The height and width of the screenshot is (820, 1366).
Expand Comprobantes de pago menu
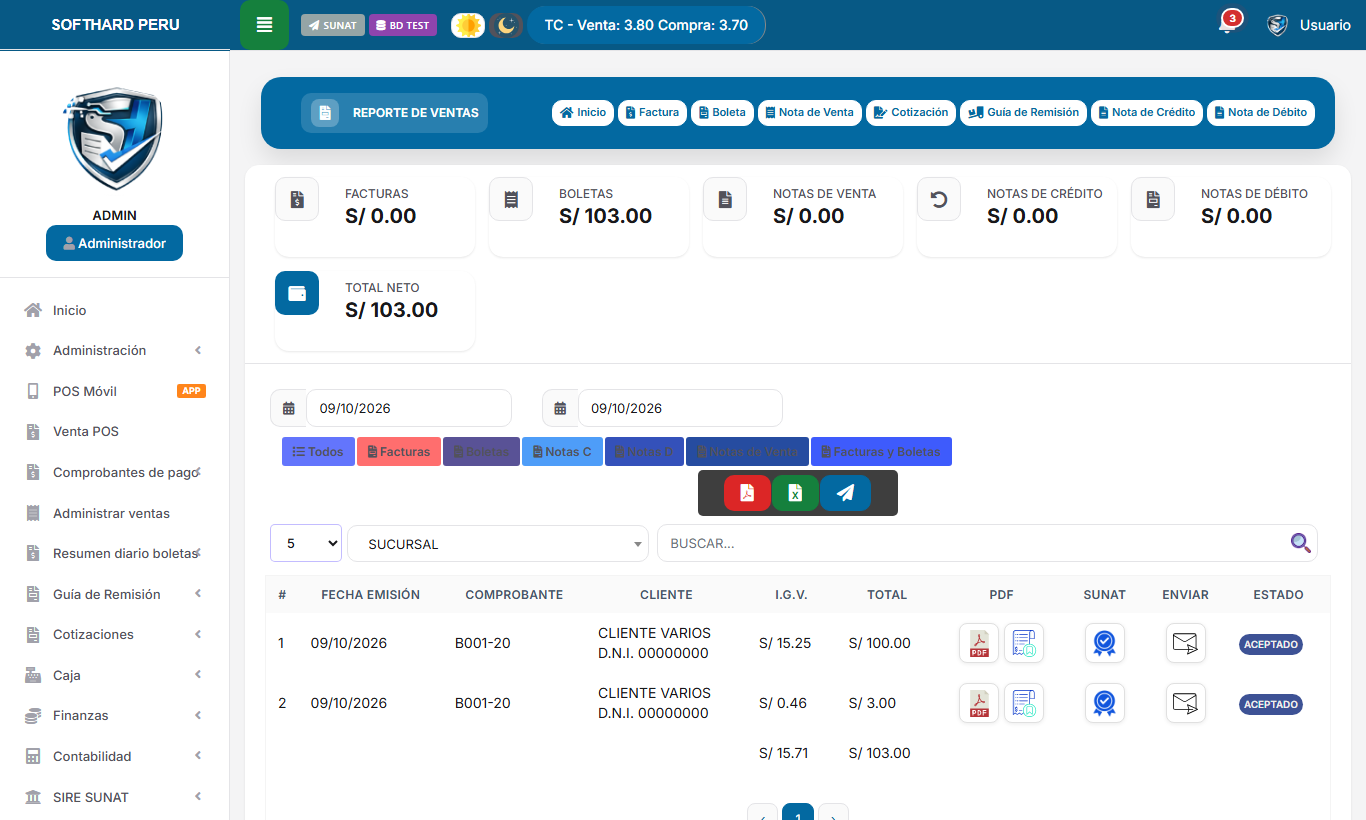[114, 472]
